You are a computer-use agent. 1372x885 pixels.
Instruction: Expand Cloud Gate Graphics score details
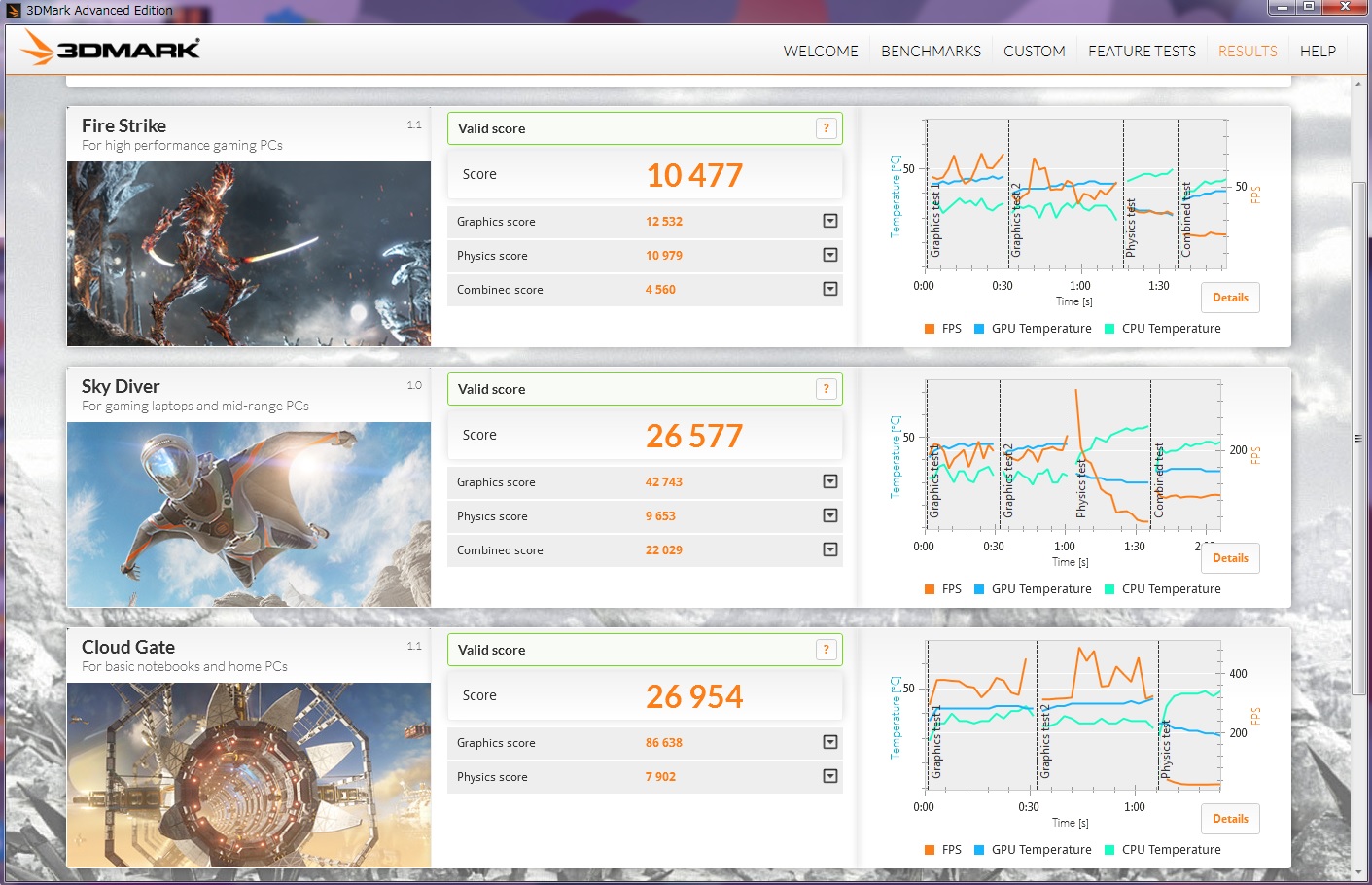click(x=830, y=742)
